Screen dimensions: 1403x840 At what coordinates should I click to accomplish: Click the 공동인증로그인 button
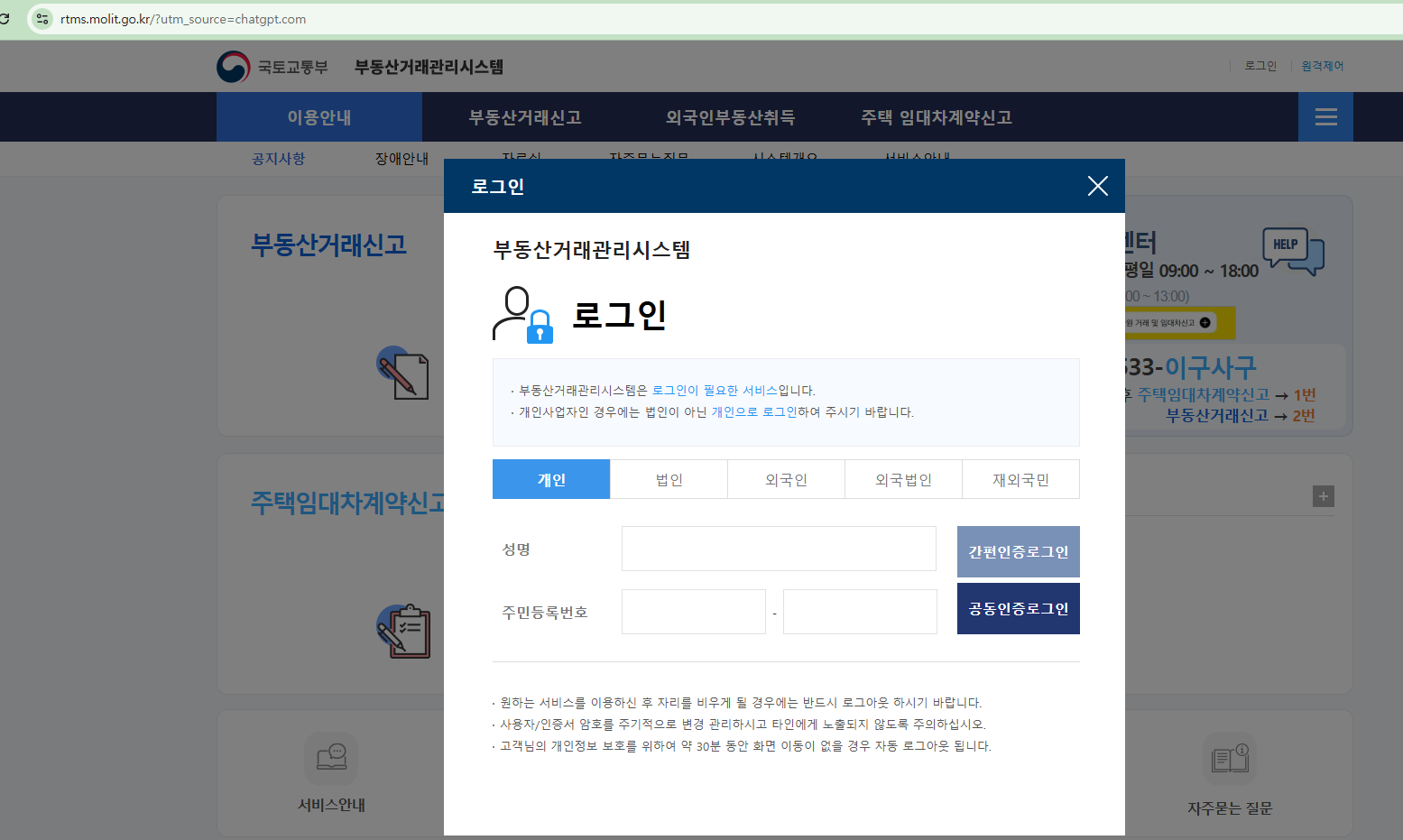(x=1018, y=608)
